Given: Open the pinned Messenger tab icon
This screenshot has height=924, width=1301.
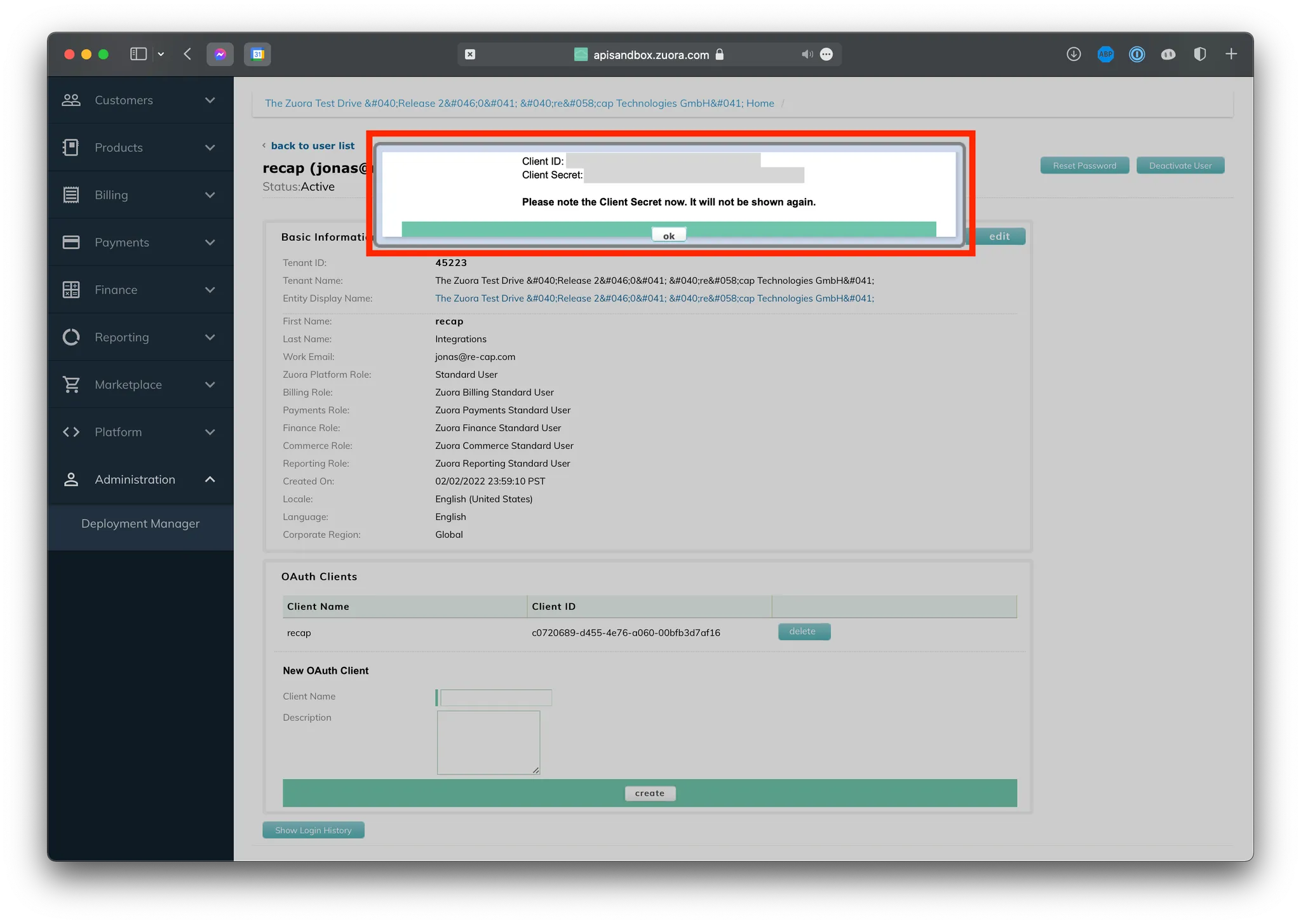Looking at the screenshot, I should point(220,54).
